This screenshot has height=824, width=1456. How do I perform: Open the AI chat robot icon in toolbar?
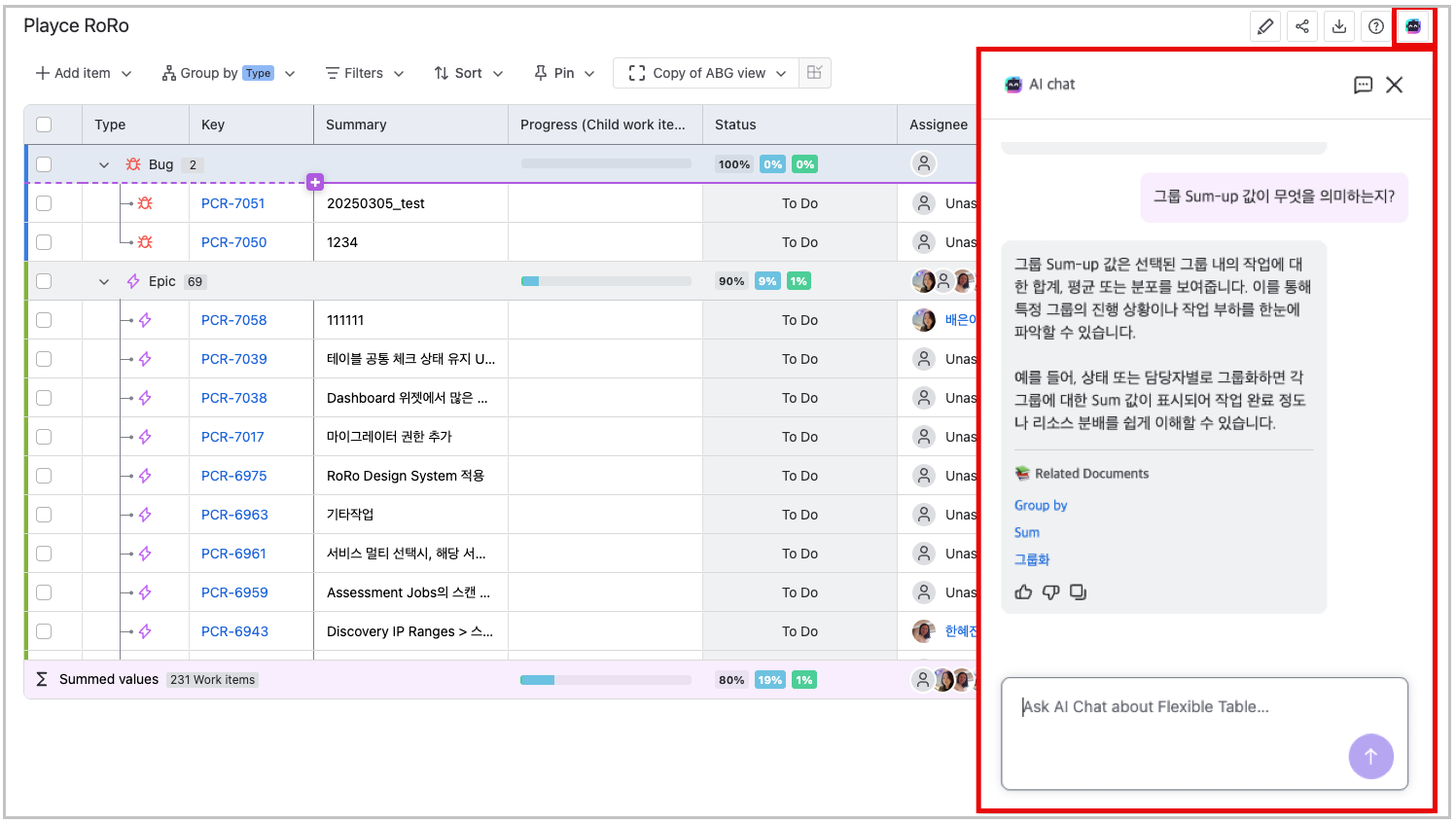[1412, 25]
